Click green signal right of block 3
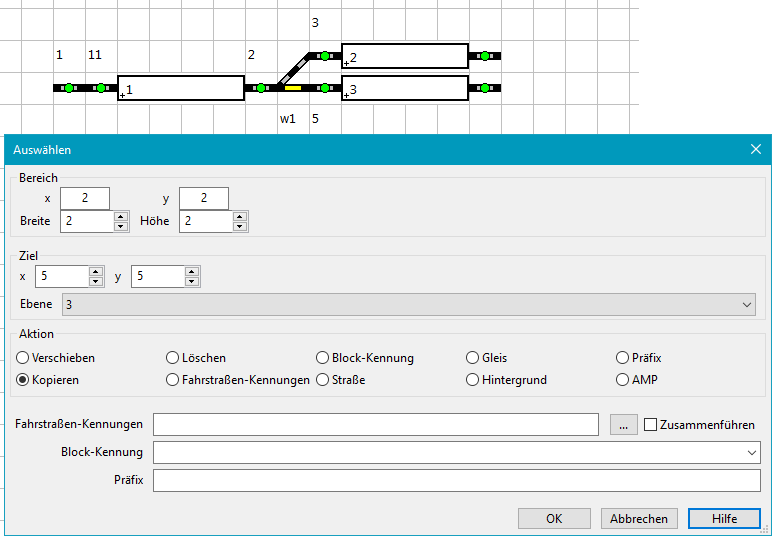 tap(485, 88)
